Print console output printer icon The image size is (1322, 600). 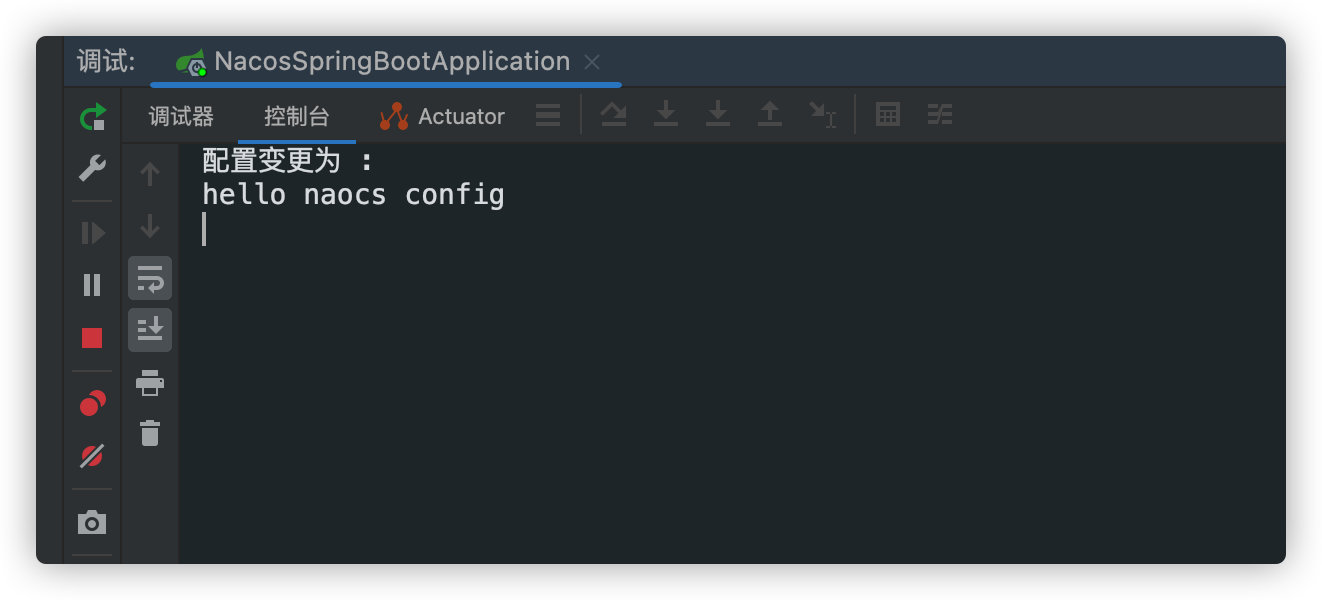click(150, 382)
